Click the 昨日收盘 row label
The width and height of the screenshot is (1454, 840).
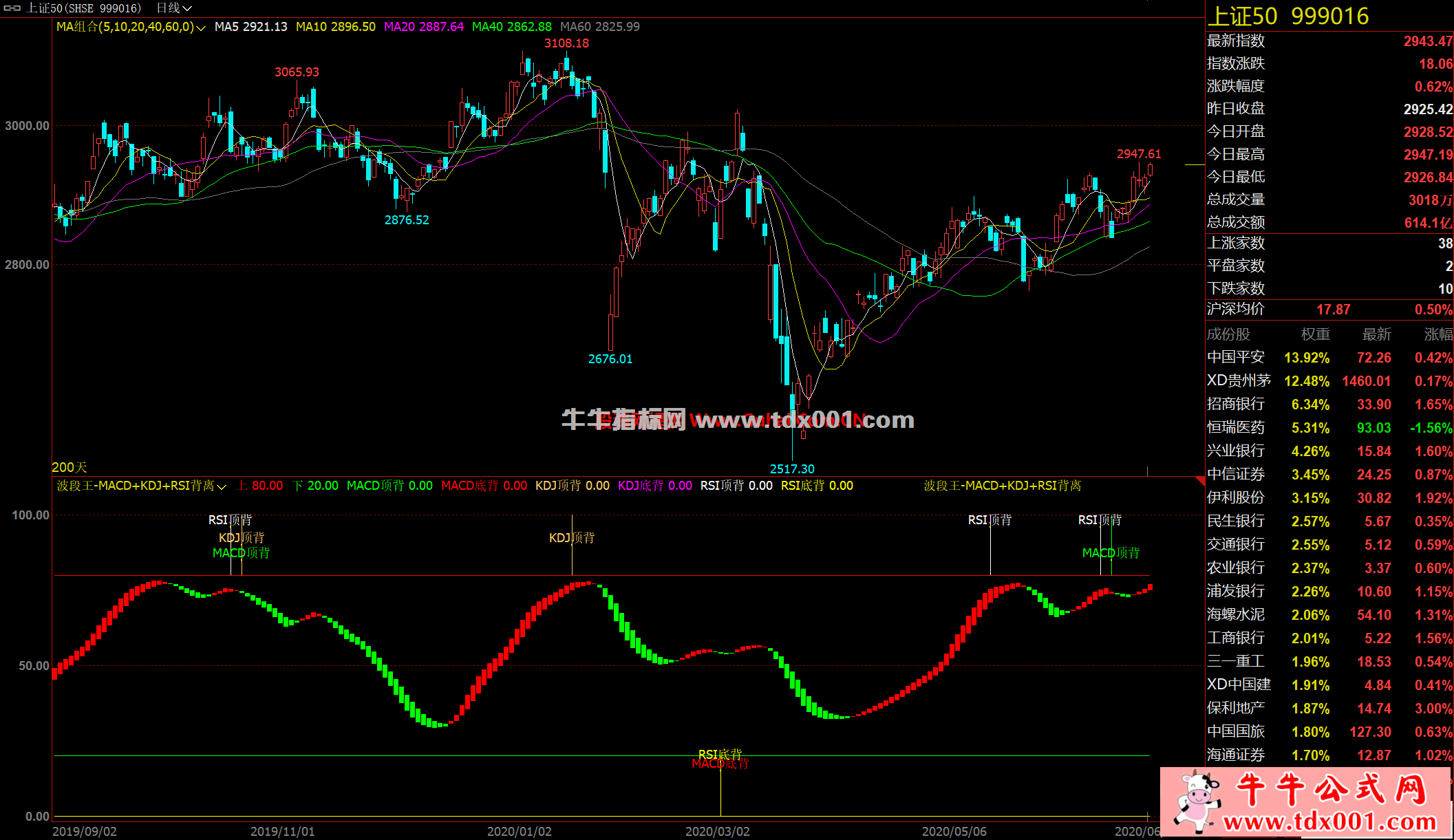pos(1236,109)
